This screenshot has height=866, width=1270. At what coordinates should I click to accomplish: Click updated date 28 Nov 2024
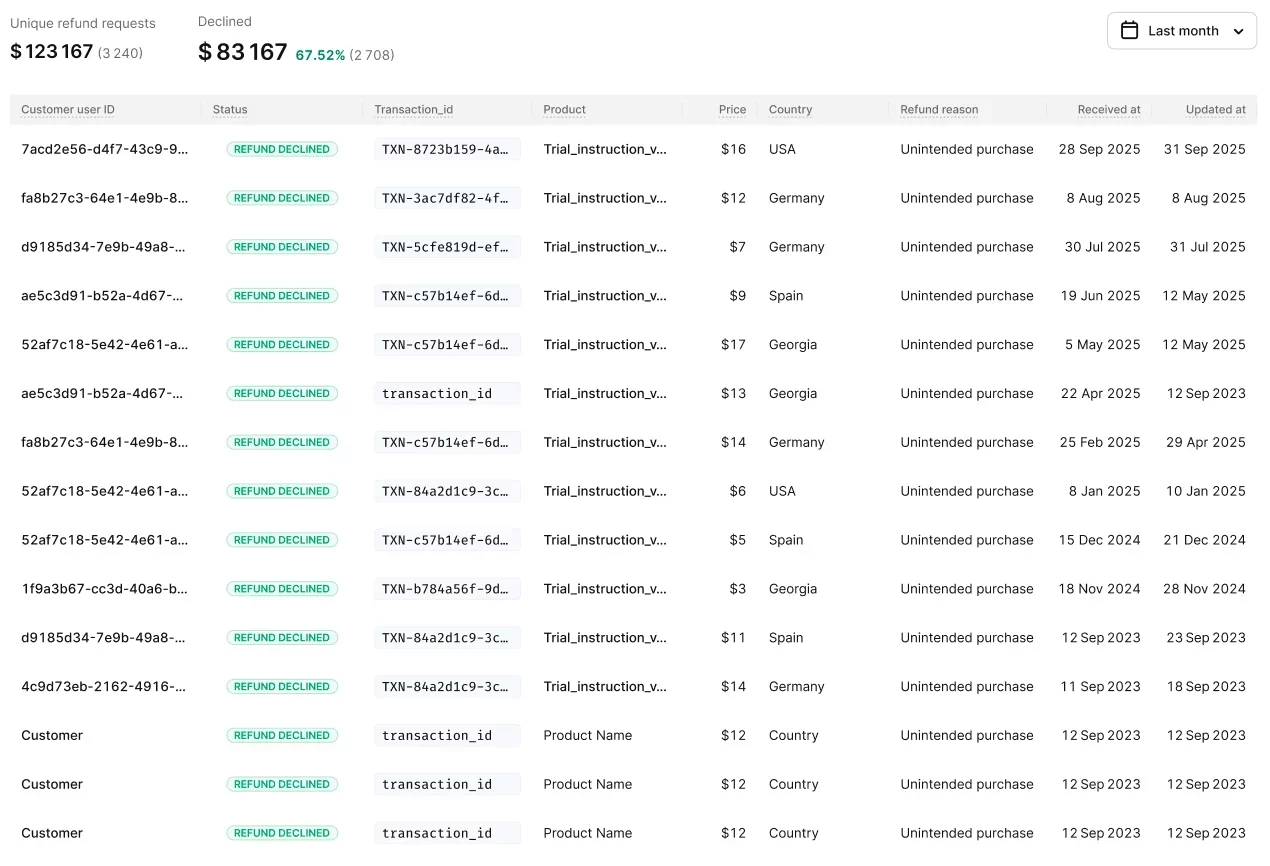1204,589
